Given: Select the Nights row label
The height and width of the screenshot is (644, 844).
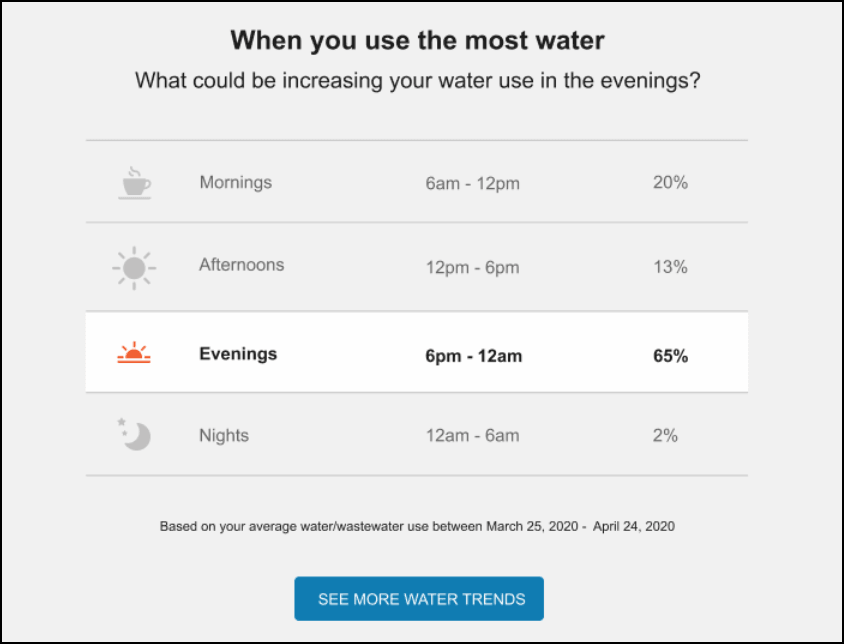Looking at the screenshot, I should (224, 436).
